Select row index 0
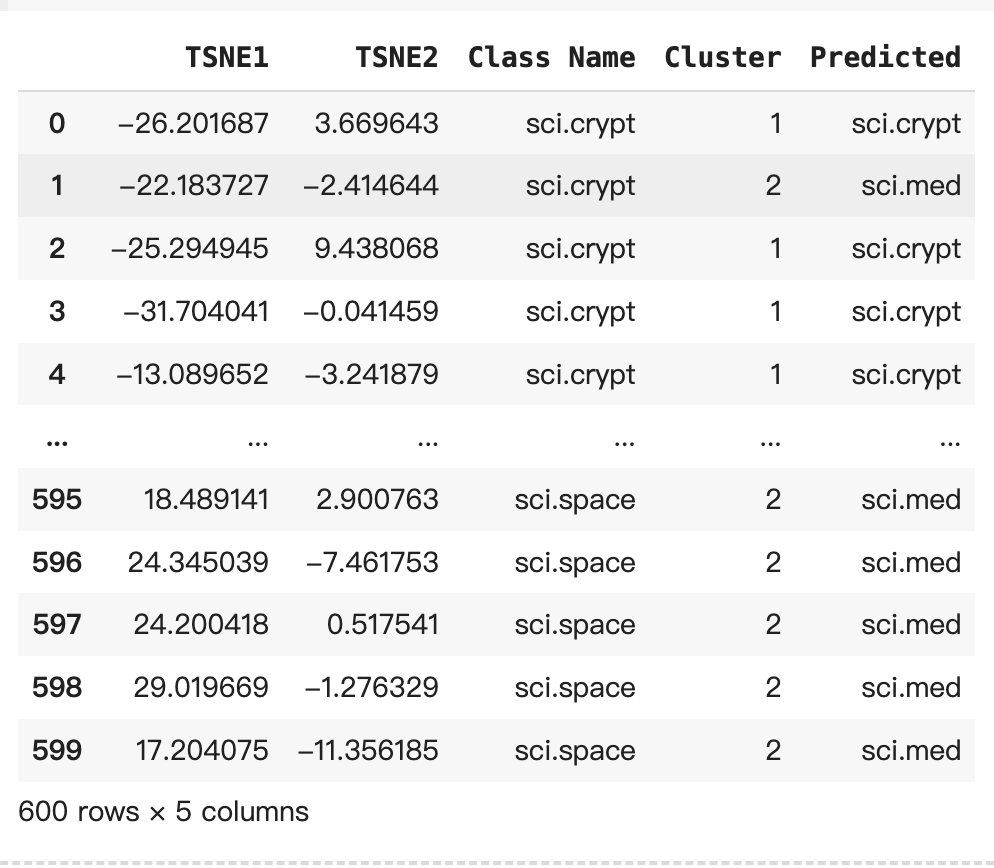Screen dimensions: 994x868 (57, 123)
